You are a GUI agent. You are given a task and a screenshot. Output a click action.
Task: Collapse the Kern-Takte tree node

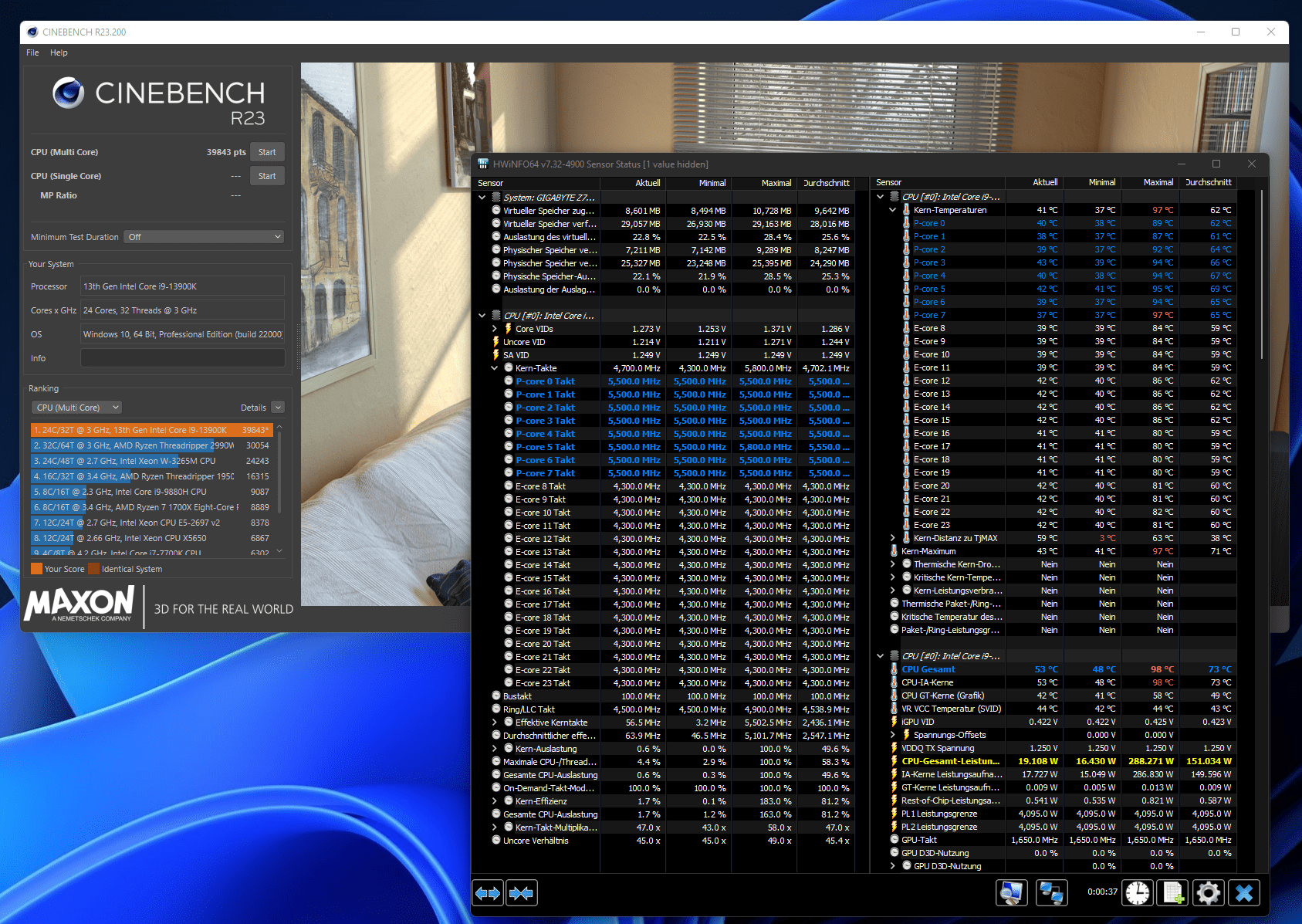[495, 368]
